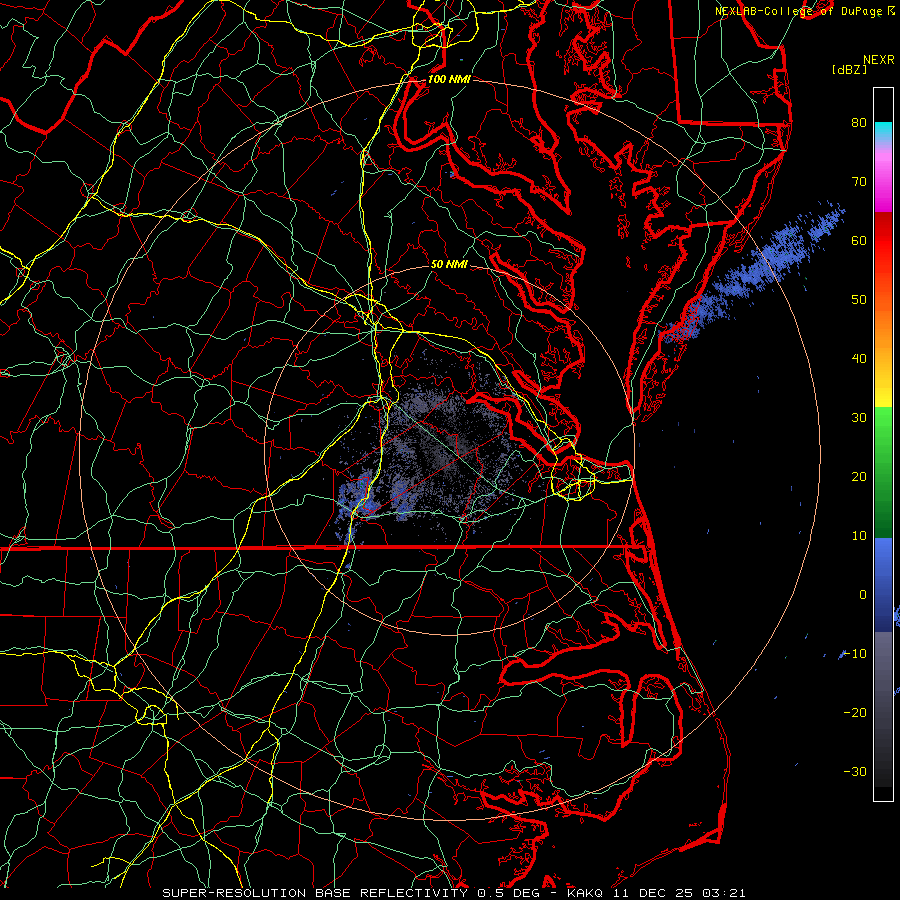Click the '100 NMI' range ring label

[x=449, y=79]
